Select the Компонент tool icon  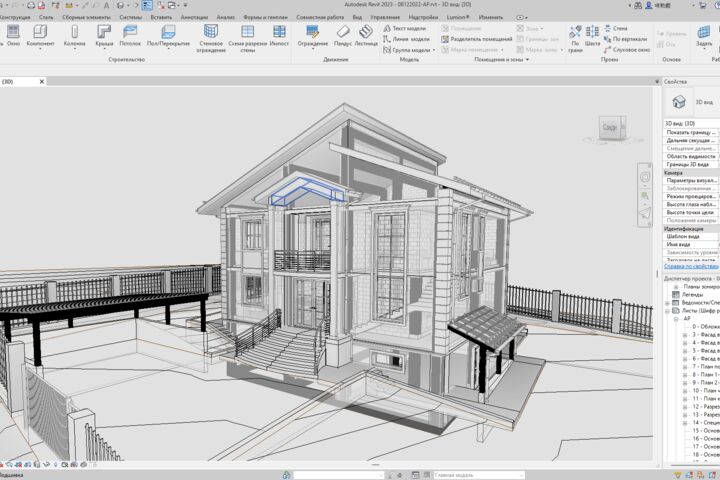click(40, 32)
